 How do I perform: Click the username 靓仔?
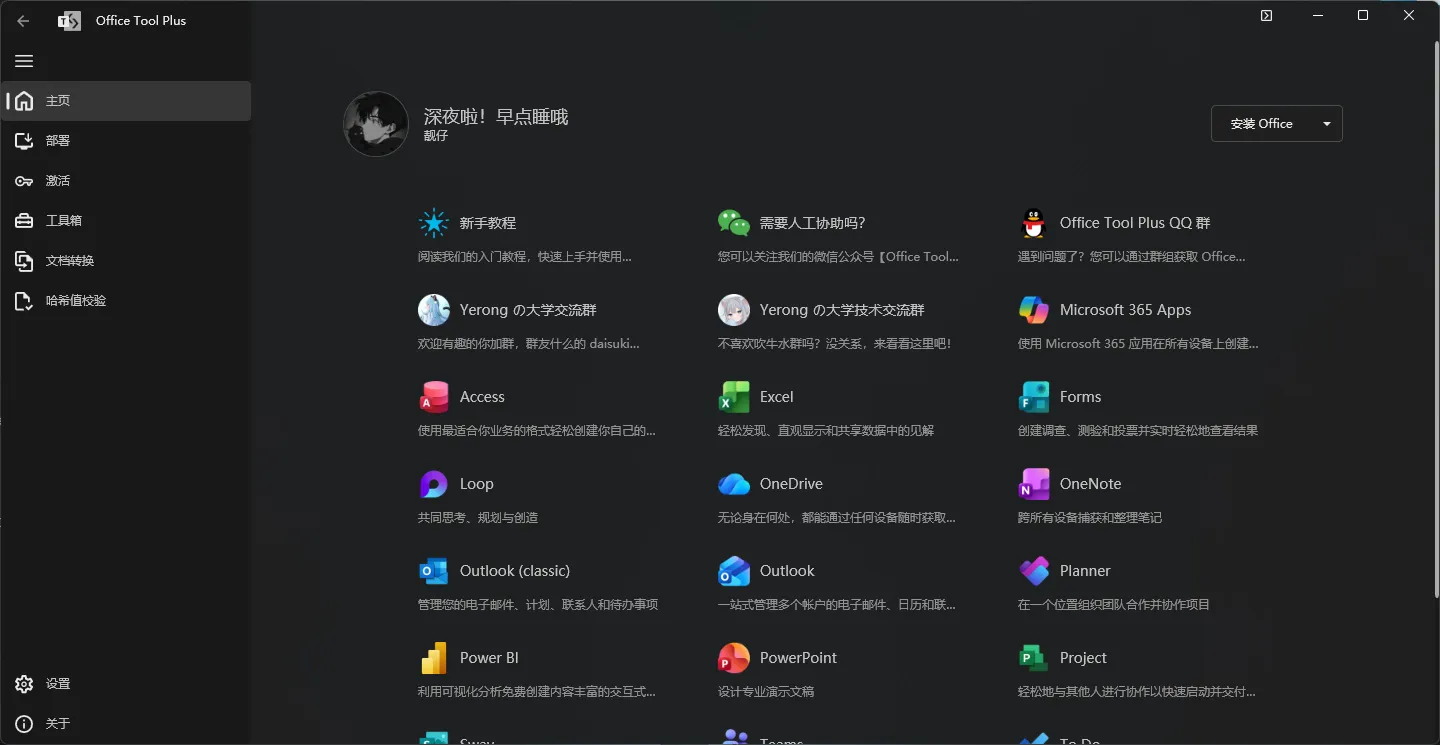tap(436, 136)
